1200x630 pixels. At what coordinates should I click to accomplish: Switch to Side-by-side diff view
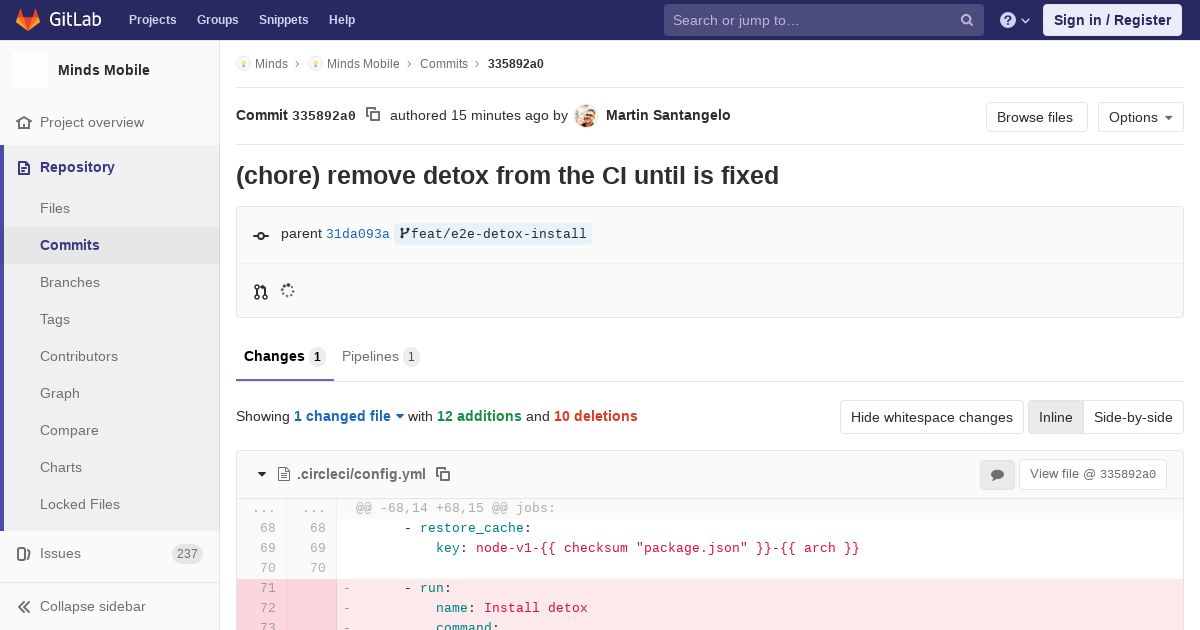1133,417
